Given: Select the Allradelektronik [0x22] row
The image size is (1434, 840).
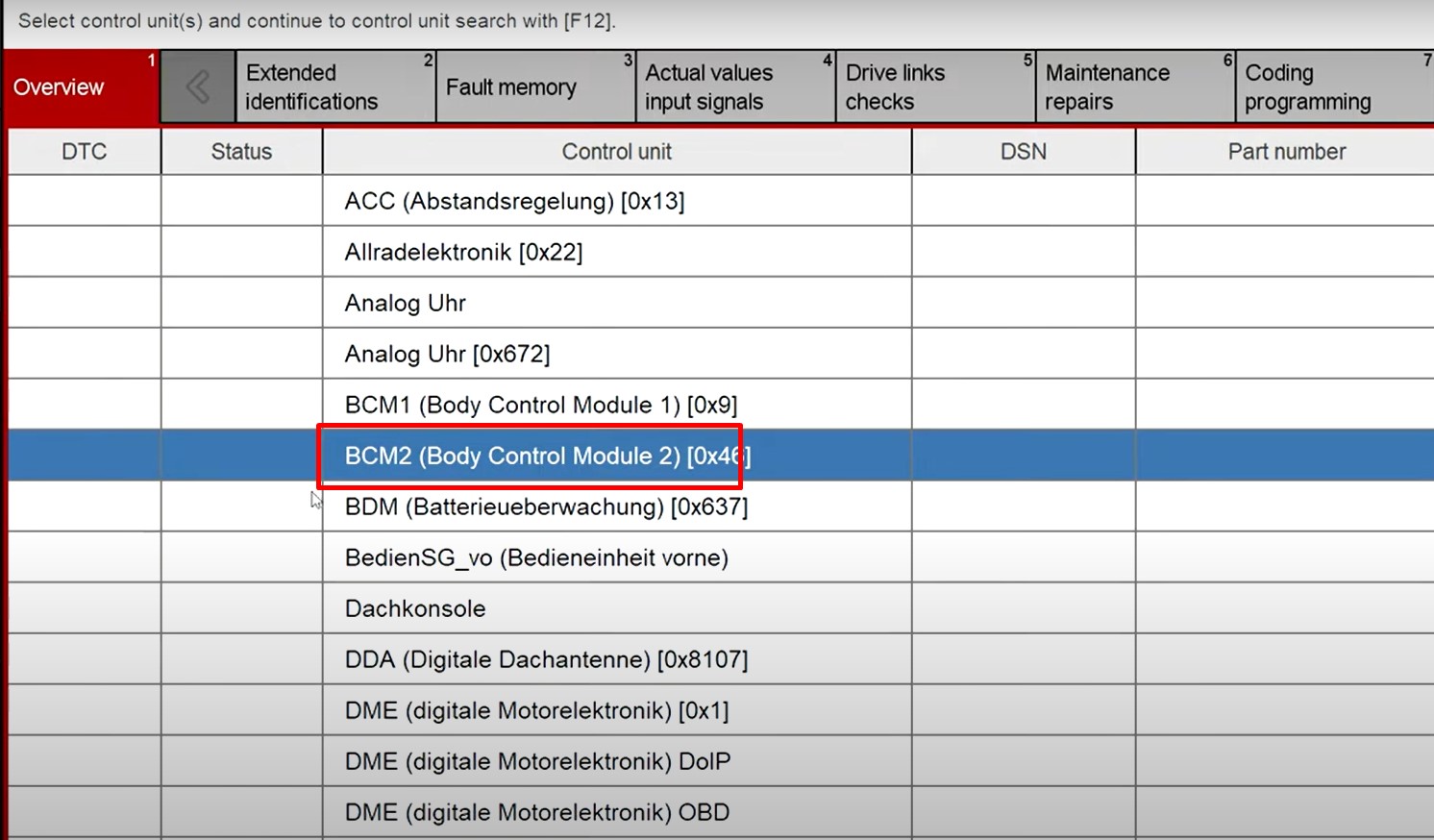Looking at the screenshot, I should click(x=463, y=252).
